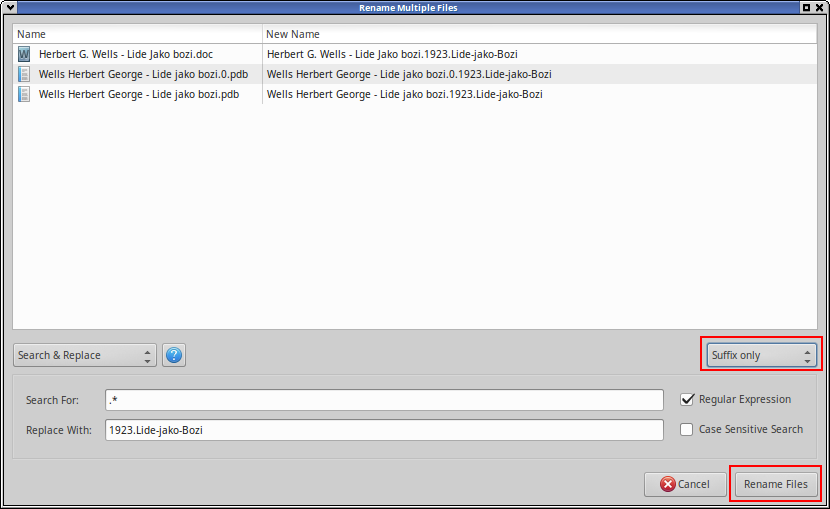Click into the Search For text field
The image size is (830, 509).
(x=384, y=400)
